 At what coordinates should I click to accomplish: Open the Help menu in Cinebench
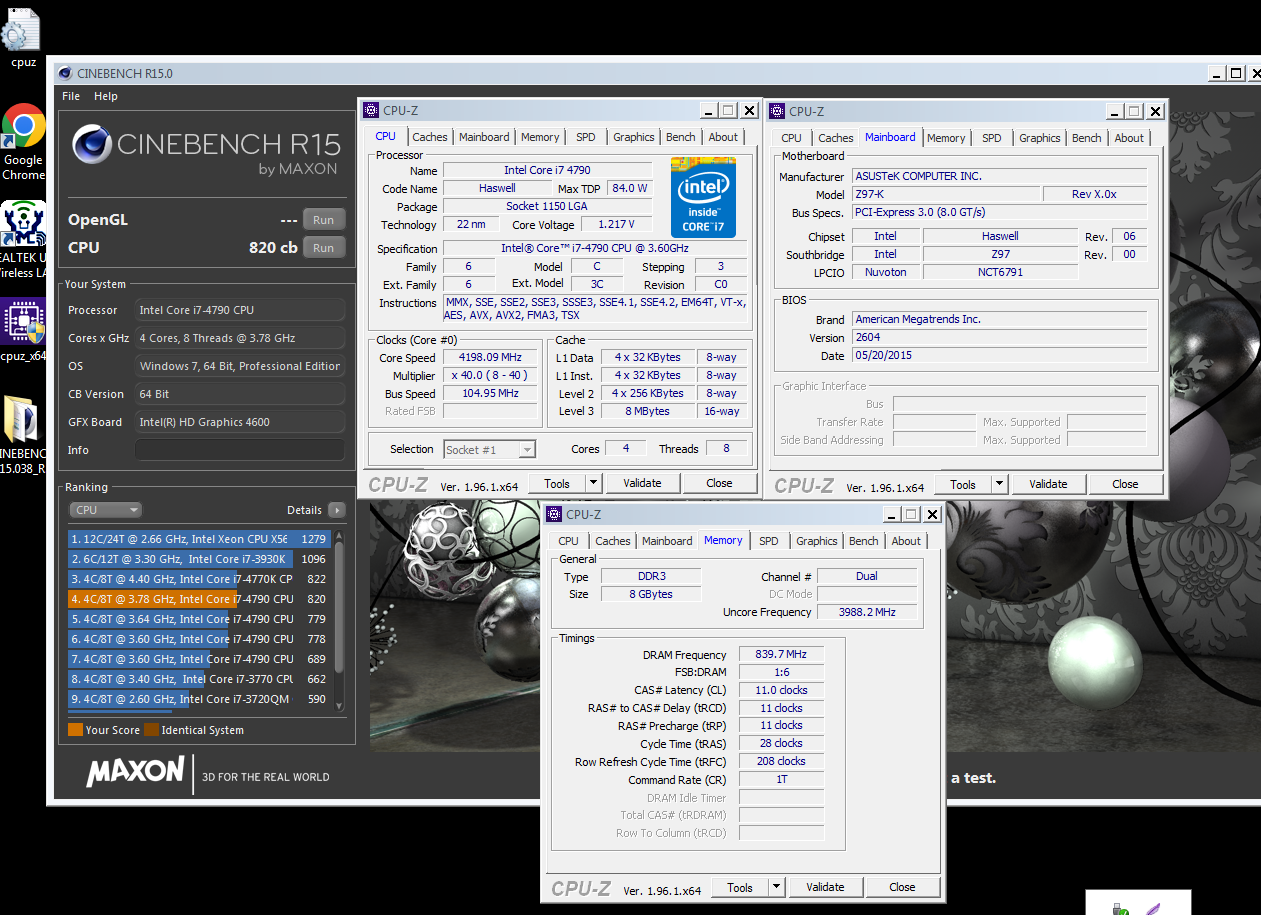[x=106, y=97]
